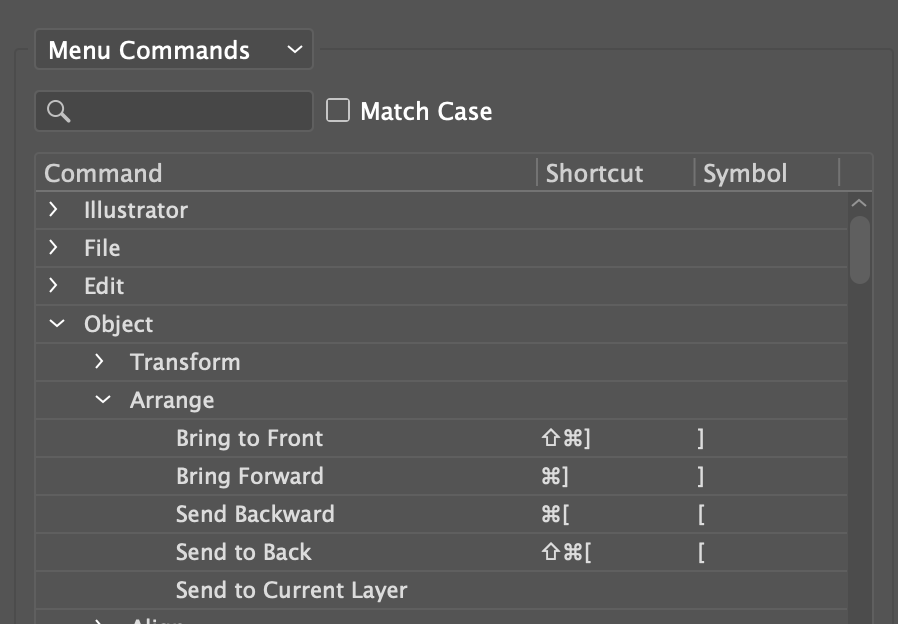
Task: Collapse the Arrange submenu
Action: (x=102, y=400)
